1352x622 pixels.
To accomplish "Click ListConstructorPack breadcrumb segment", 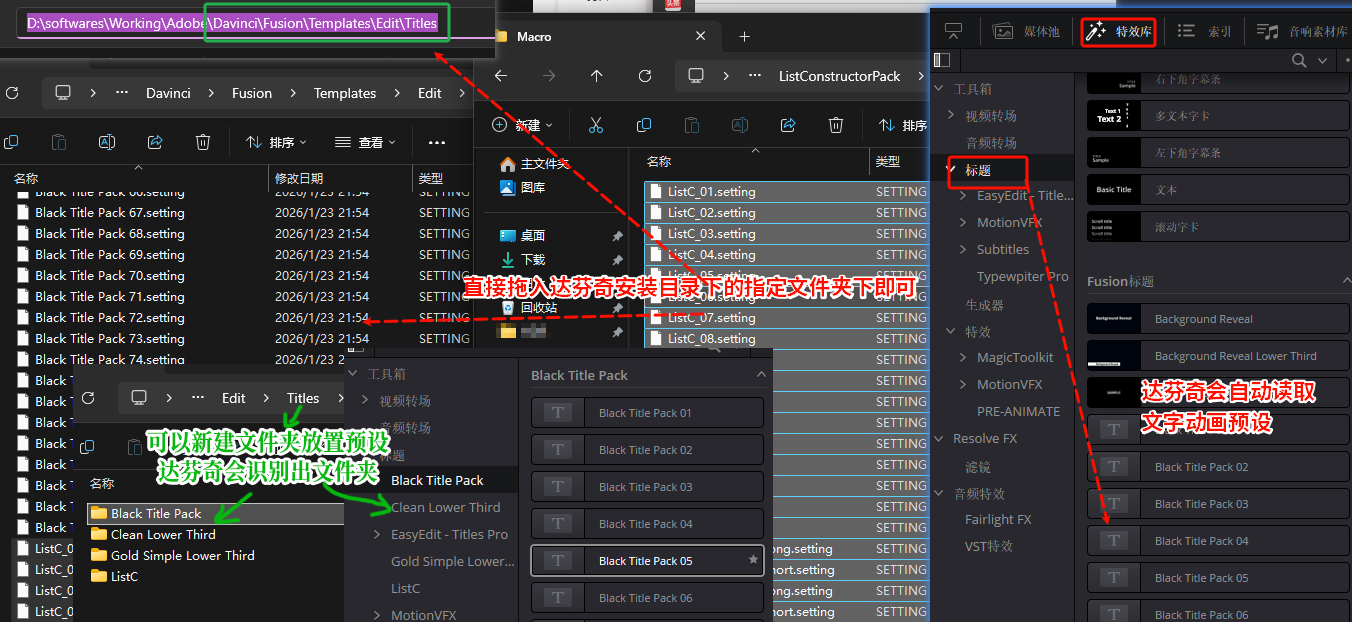I will 840,76.
